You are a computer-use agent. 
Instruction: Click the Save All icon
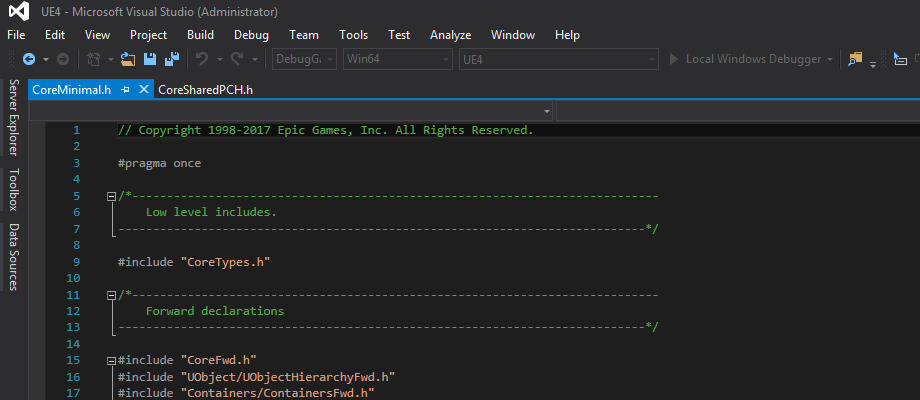pos(171,59)
